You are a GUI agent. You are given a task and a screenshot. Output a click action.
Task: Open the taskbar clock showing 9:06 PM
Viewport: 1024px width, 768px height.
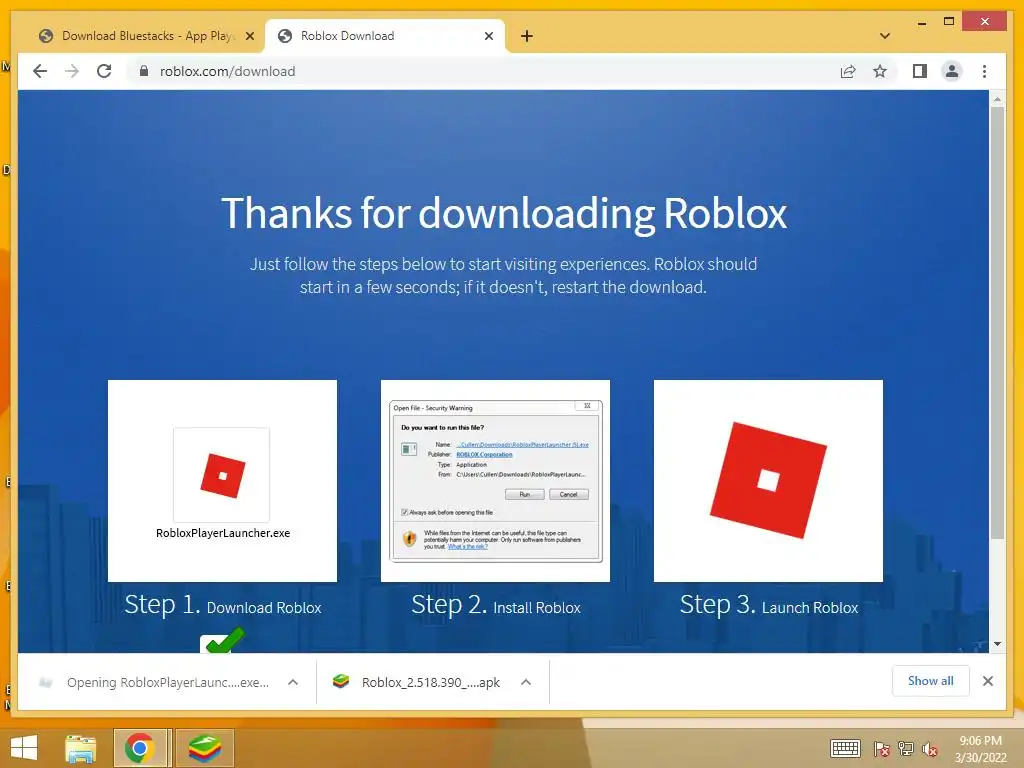[980, 749]
